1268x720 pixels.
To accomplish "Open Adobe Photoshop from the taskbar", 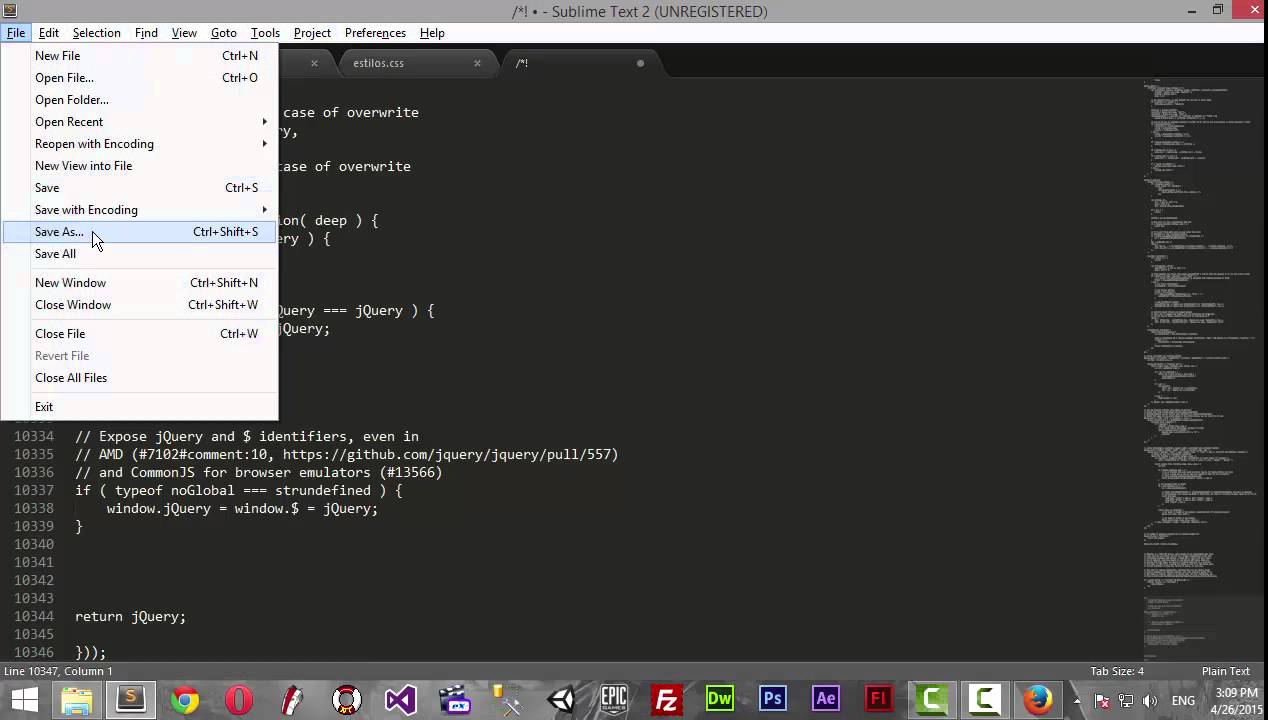I will (x=773, y=699).
